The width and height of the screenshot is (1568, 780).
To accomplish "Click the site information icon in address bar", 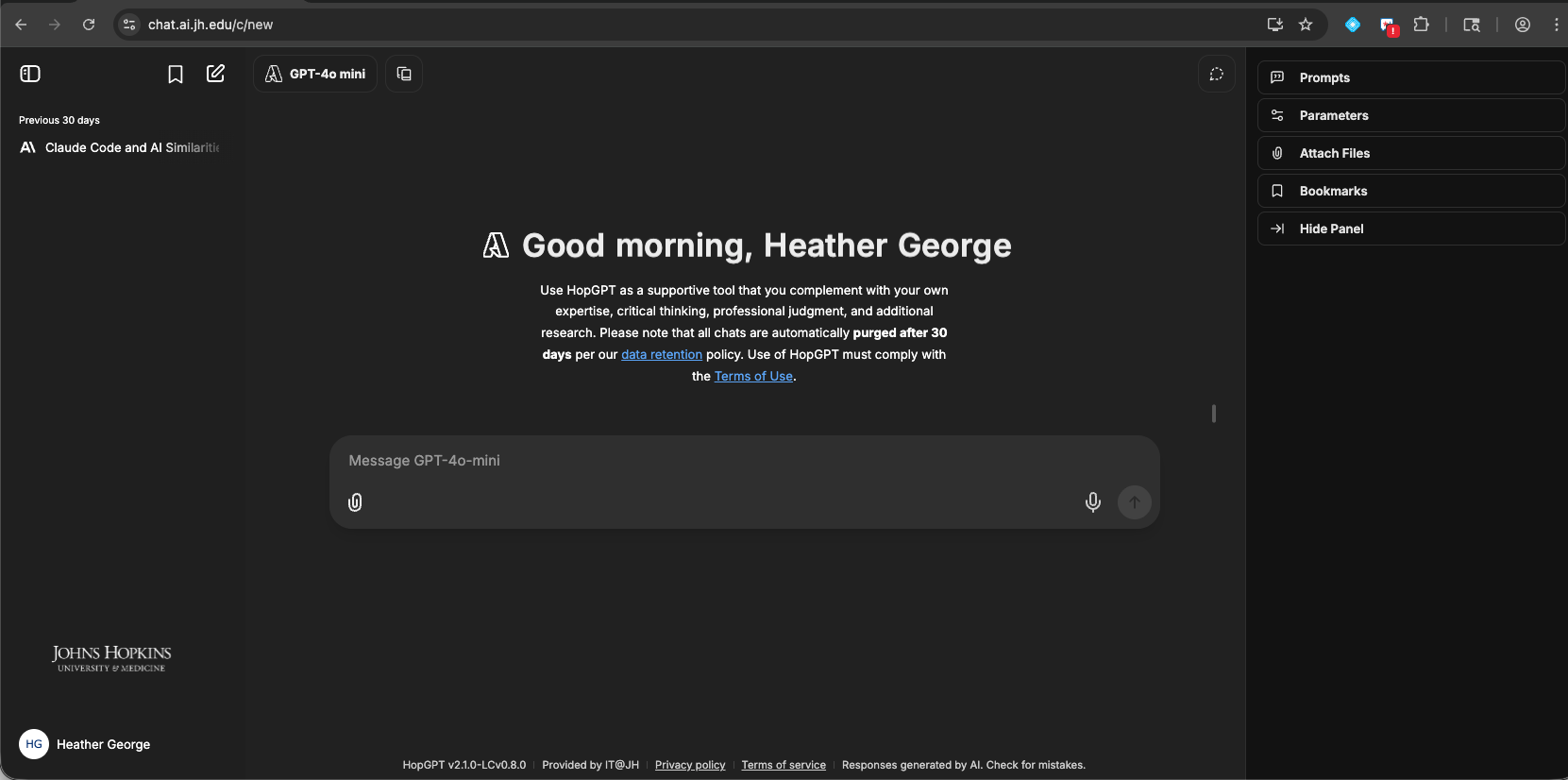I will point(129,25).
